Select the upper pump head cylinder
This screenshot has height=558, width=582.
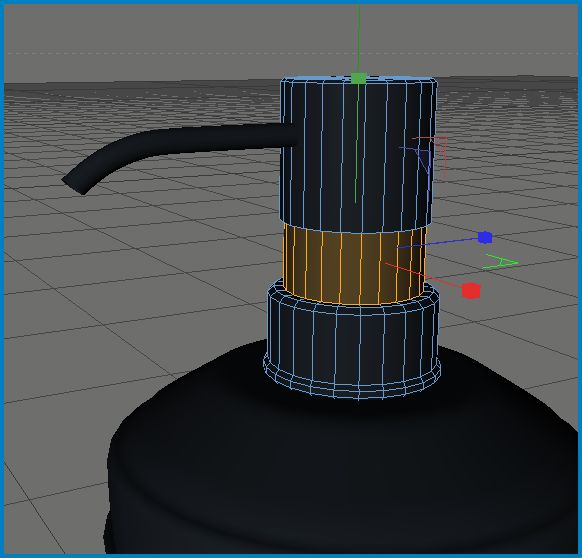tap(358, 154)
